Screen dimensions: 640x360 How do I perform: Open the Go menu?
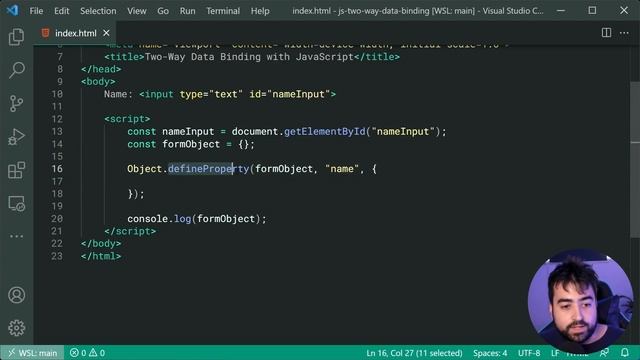click(163, 11)
